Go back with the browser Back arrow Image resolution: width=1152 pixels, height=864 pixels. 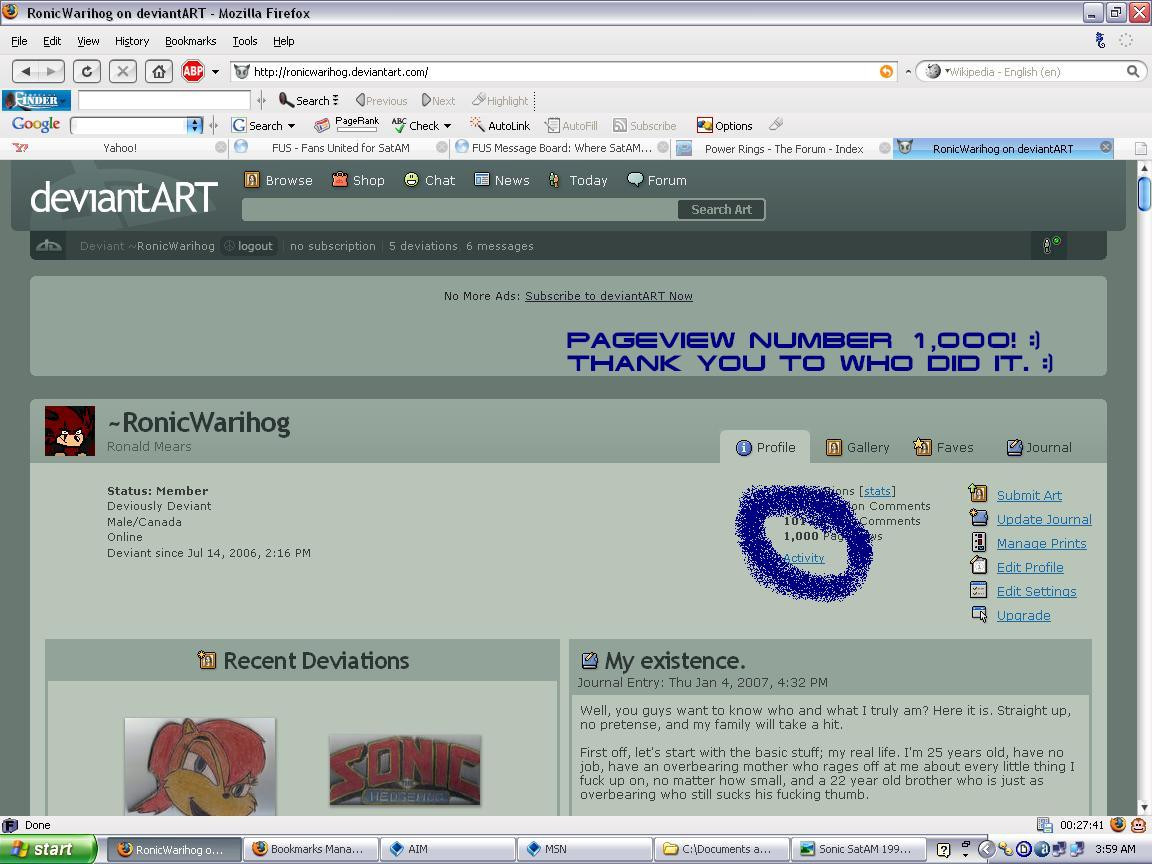click(x=26, y=71)
